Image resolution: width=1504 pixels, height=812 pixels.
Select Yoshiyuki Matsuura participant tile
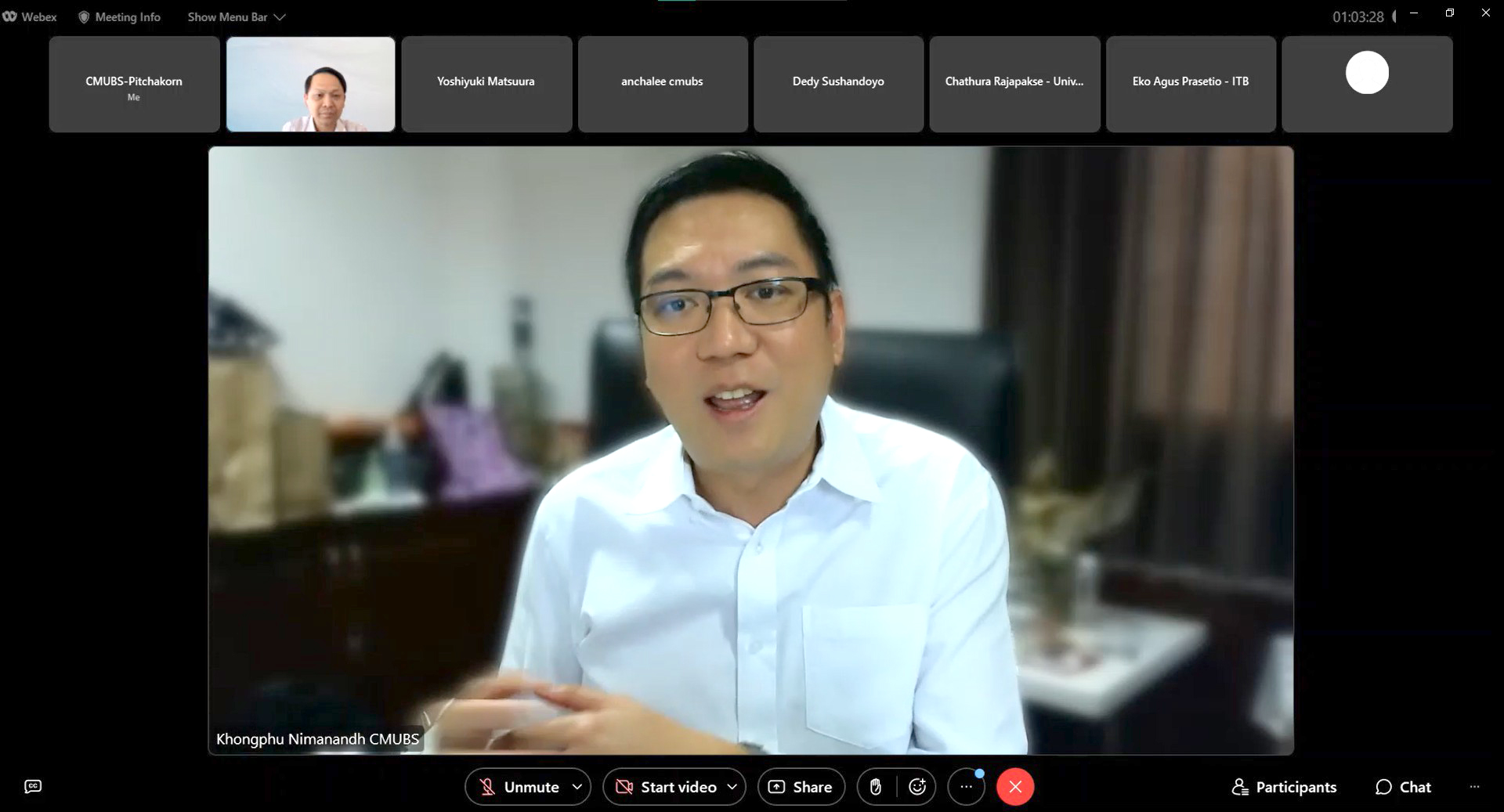coord(486,84)
